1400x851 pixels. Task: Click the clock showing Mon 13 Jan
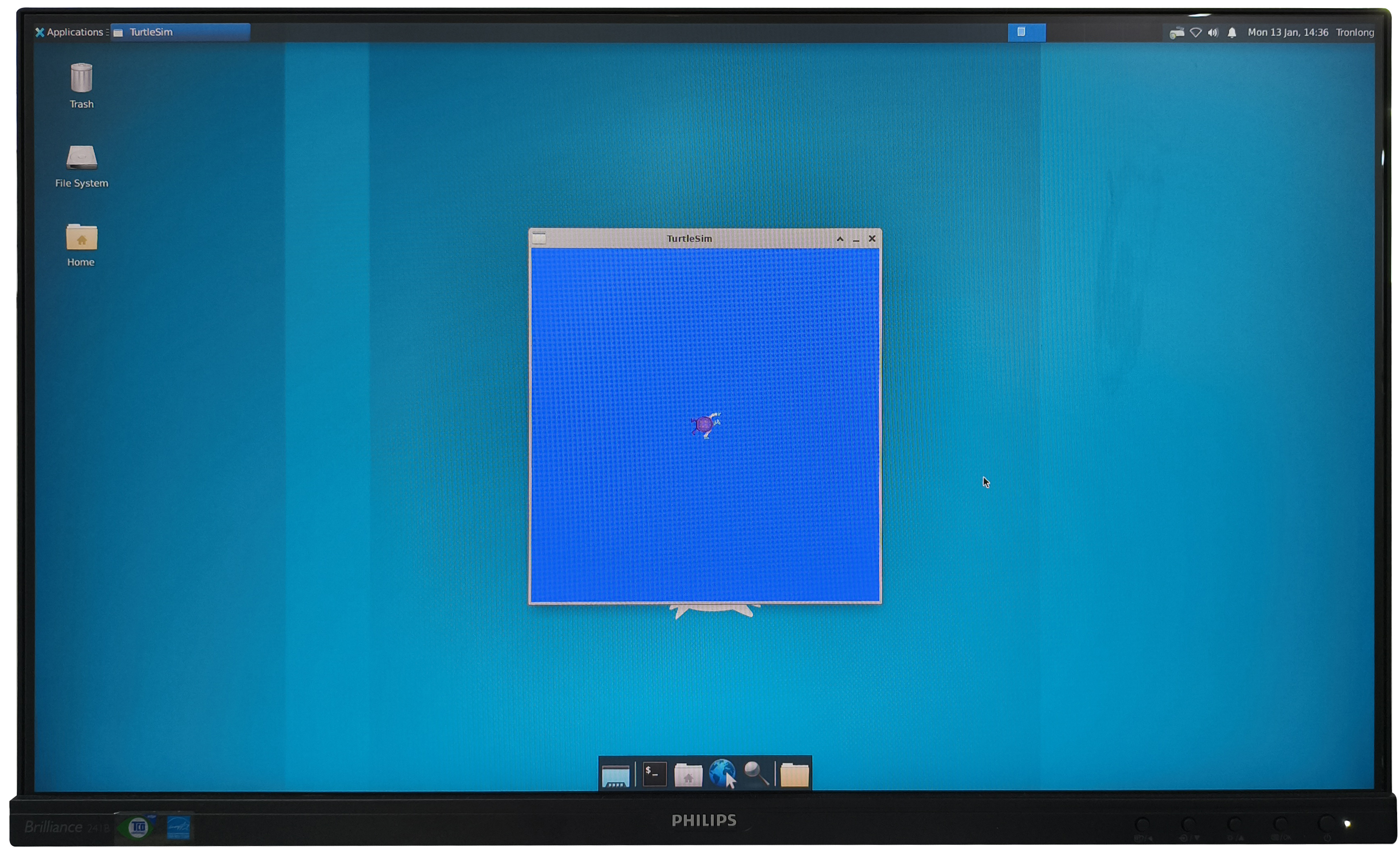(1288, 32)
